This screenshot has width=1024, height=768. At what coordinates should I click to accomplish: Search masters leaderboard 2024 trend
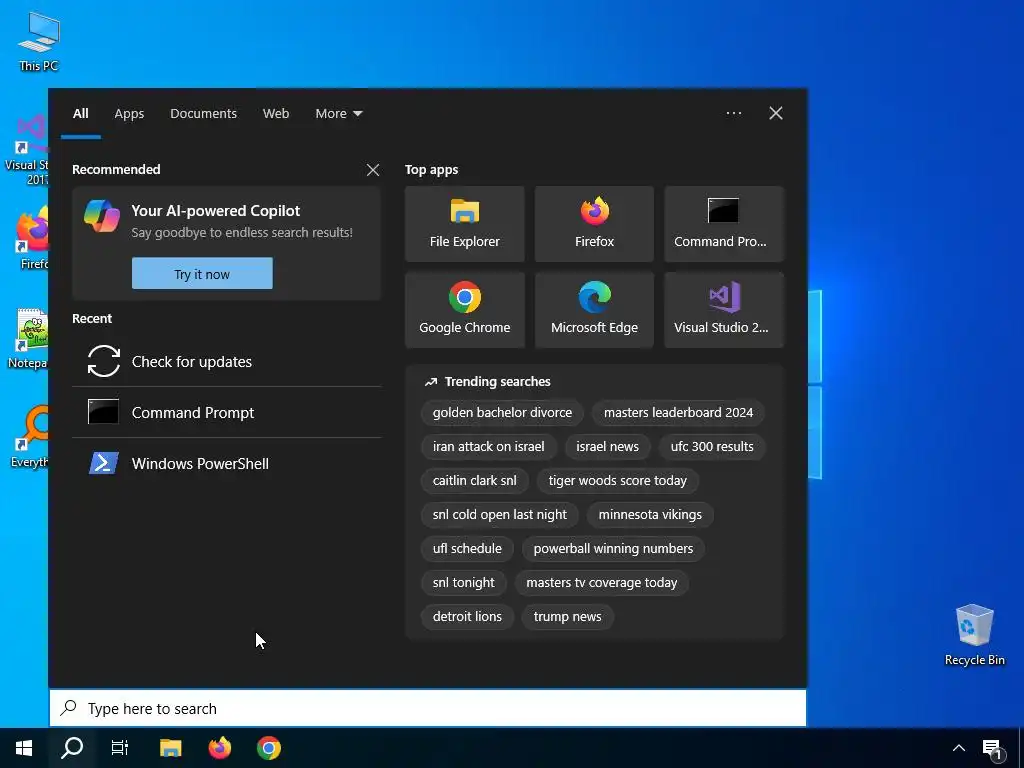click(678, 412)
